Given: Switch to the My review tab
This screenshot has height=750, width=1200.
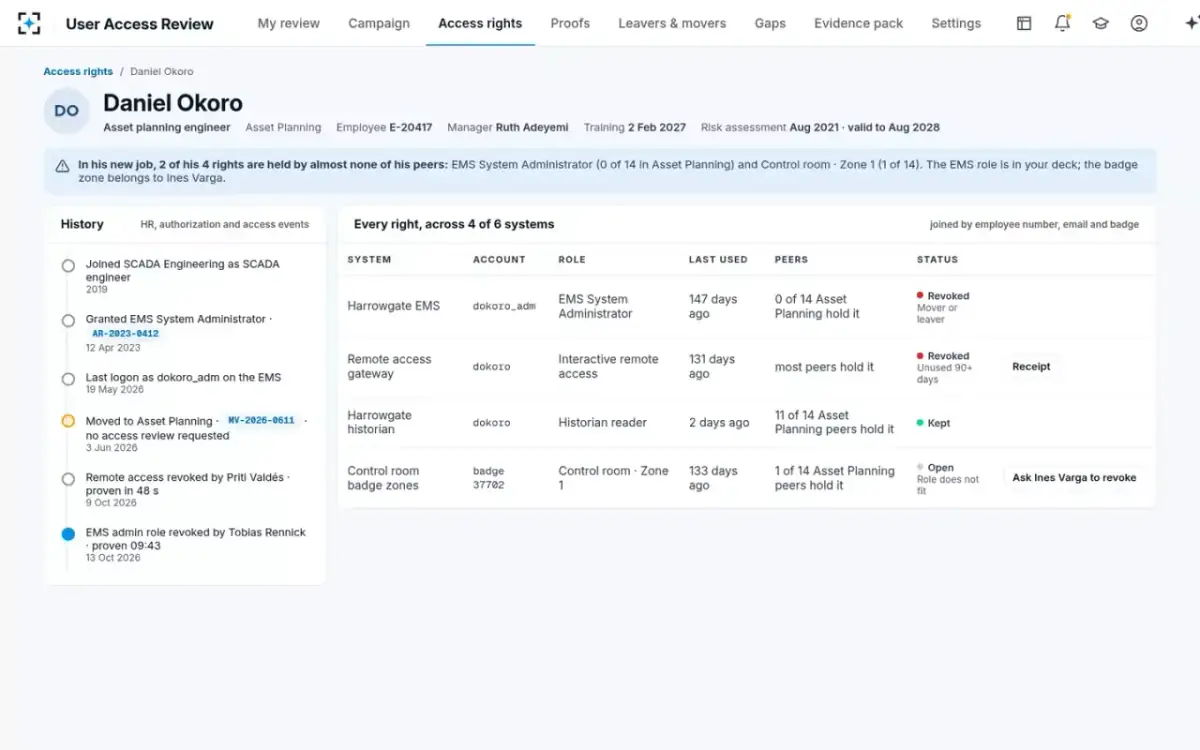Looking at the screenshot, I should pos(289,23).
